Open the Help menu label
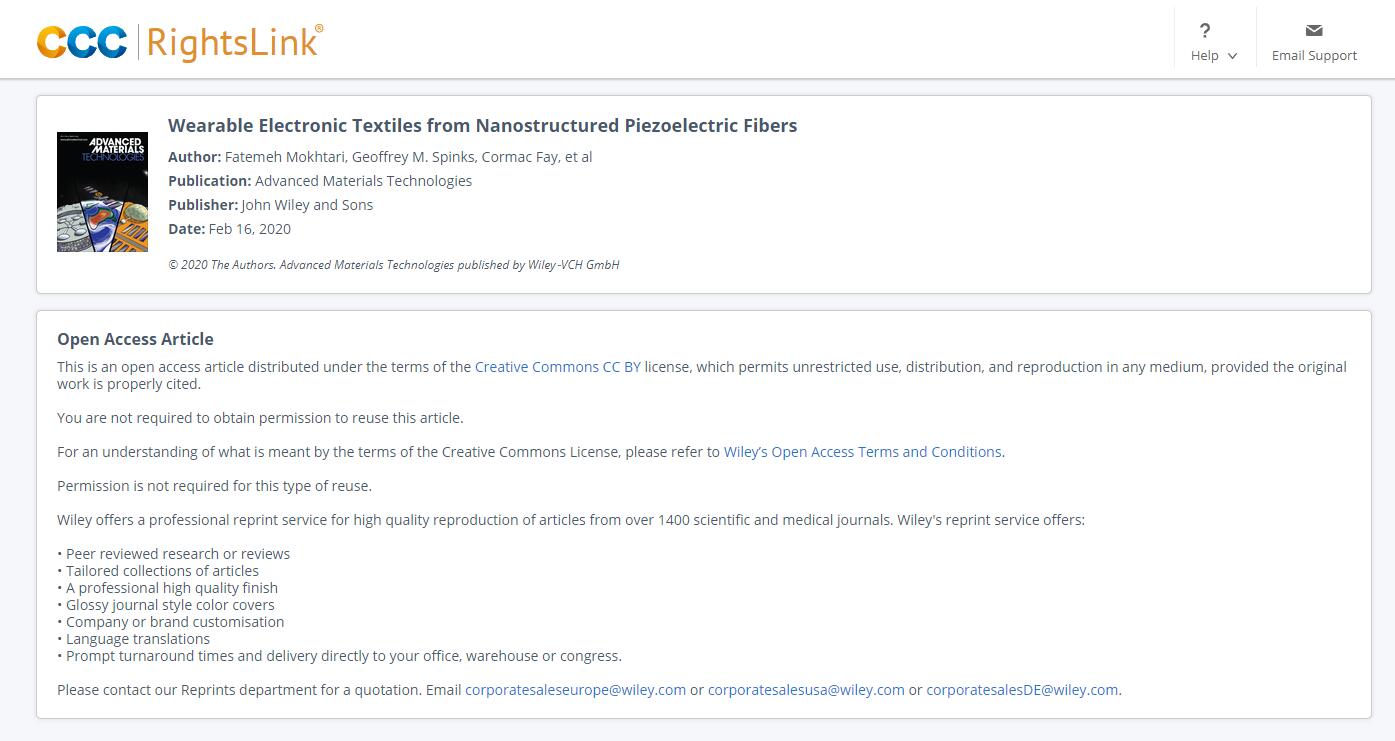Image resolution: width=1395 pixels, height=741 pixels. 1204,56
